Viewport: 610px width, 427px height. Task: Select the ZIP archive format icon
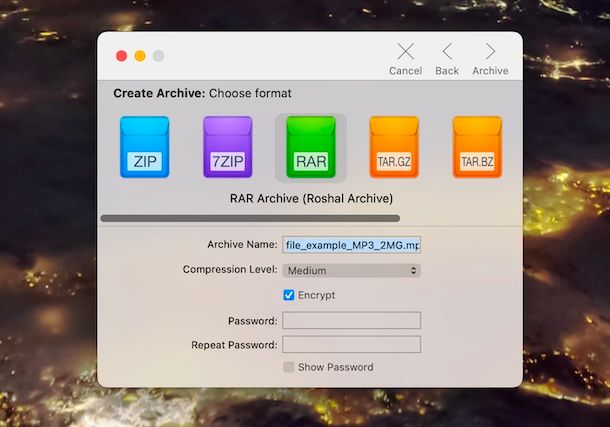point(145,148)
